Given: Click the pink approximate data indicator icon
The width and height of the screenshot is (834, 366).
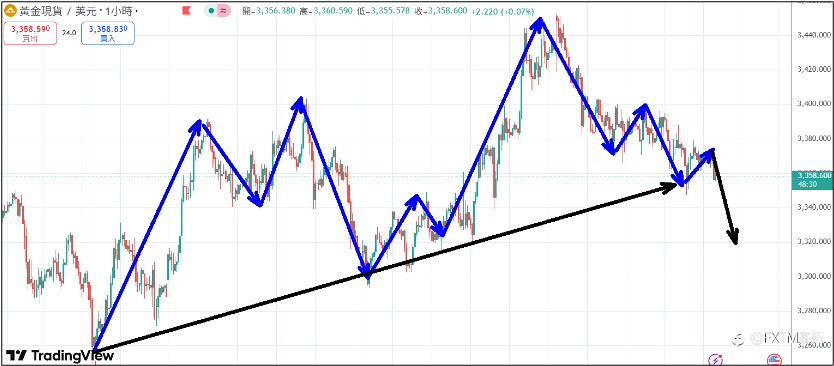Looking at the screenshot, I should 223,10.
